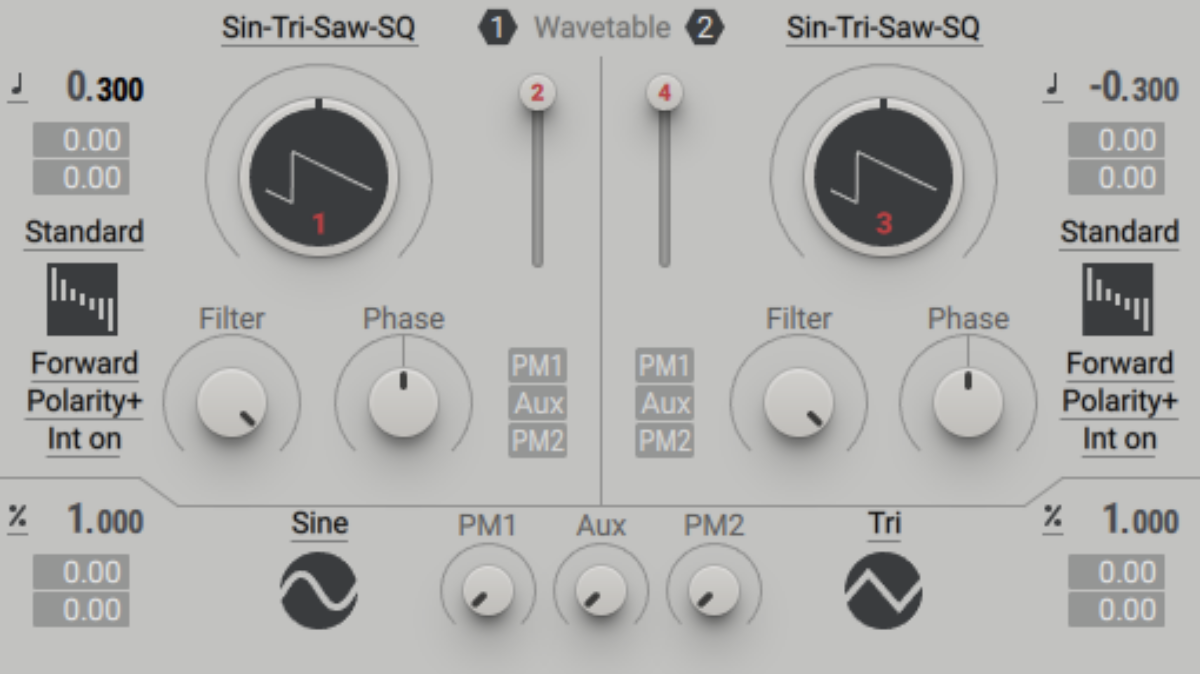Click oscillator 2 level slider handle 4
Image resolution: width=1200 pixels, height=674 pixels.
664,94
